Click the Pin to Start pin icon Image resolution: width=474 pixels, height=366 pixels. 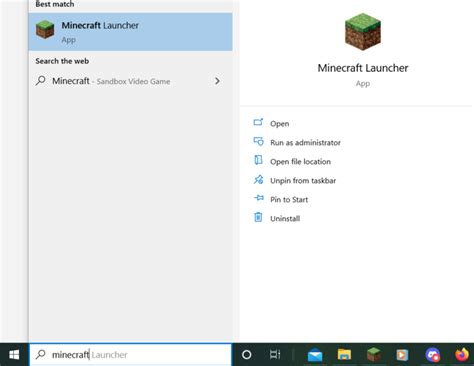point(259,198)
